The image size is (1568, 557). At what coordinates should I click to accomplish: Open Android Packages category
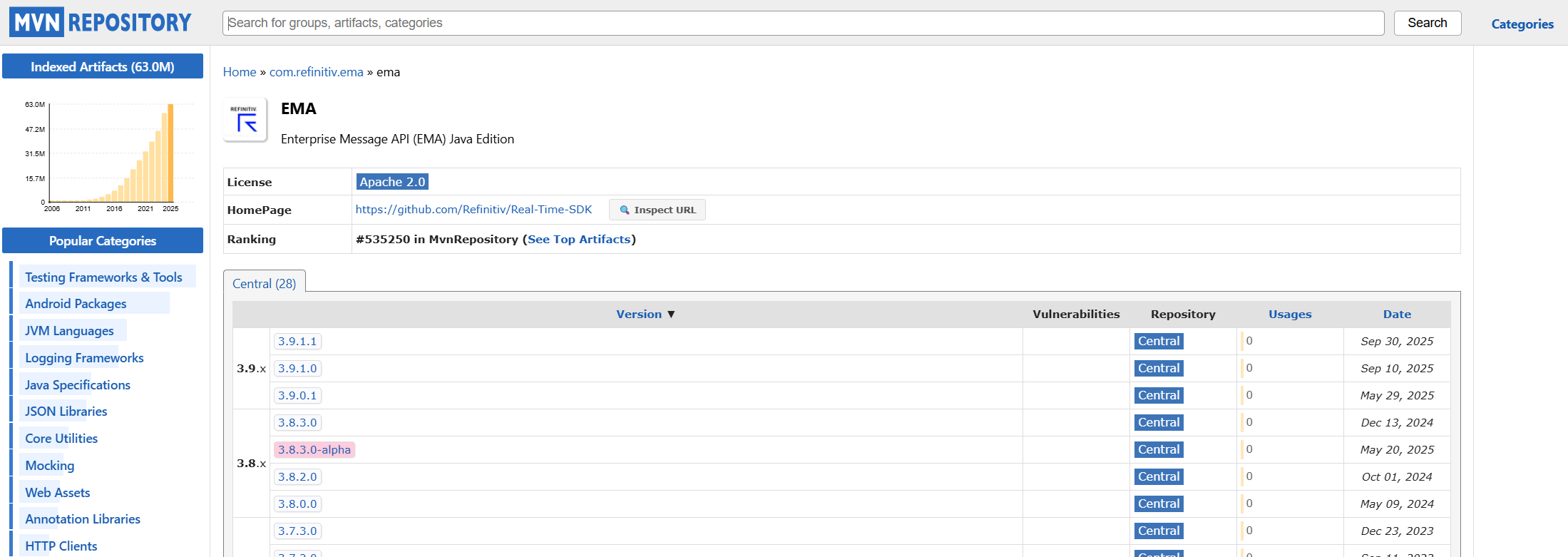(76, 304)
